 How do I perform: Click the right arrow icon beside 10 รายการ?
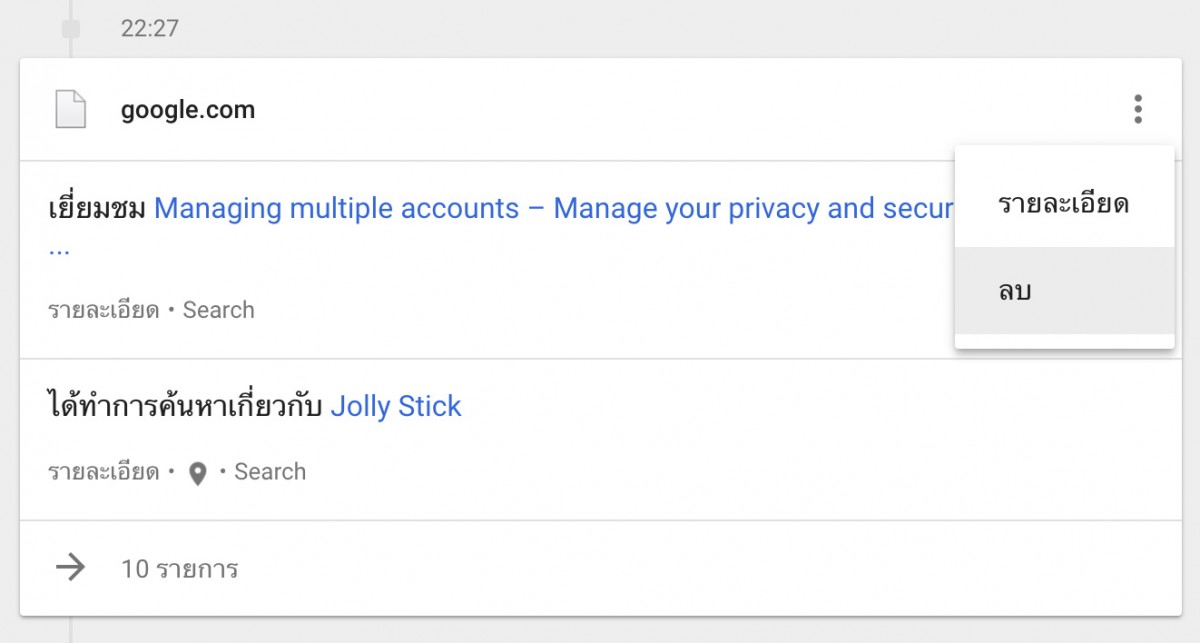coord(70,568)
